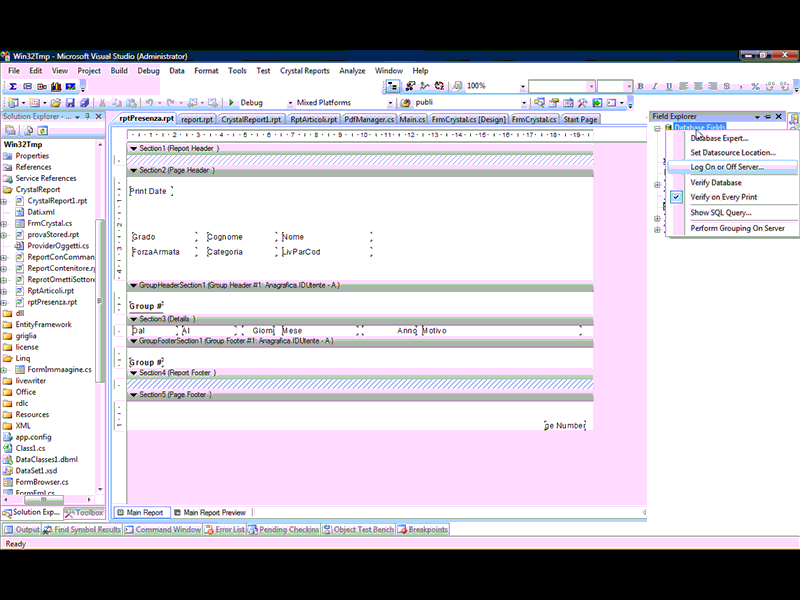Select DataClasses1.dbml in Solution Explorer
This screenshot has height=600, width=800.
pyautogui.click(x=46, y=460)
